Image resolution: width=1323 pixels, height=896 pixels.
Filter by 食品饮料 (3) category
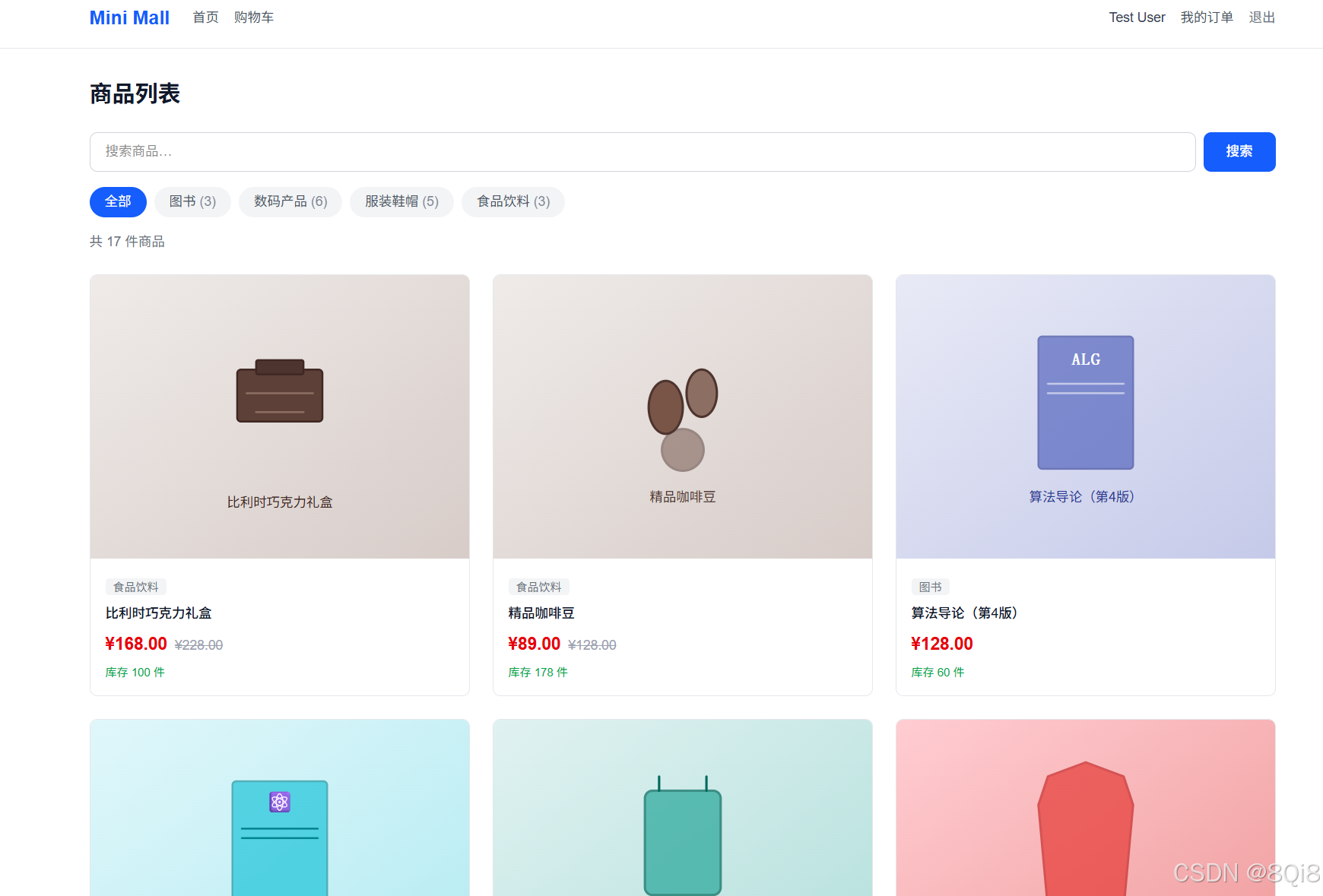pos(513,202)
